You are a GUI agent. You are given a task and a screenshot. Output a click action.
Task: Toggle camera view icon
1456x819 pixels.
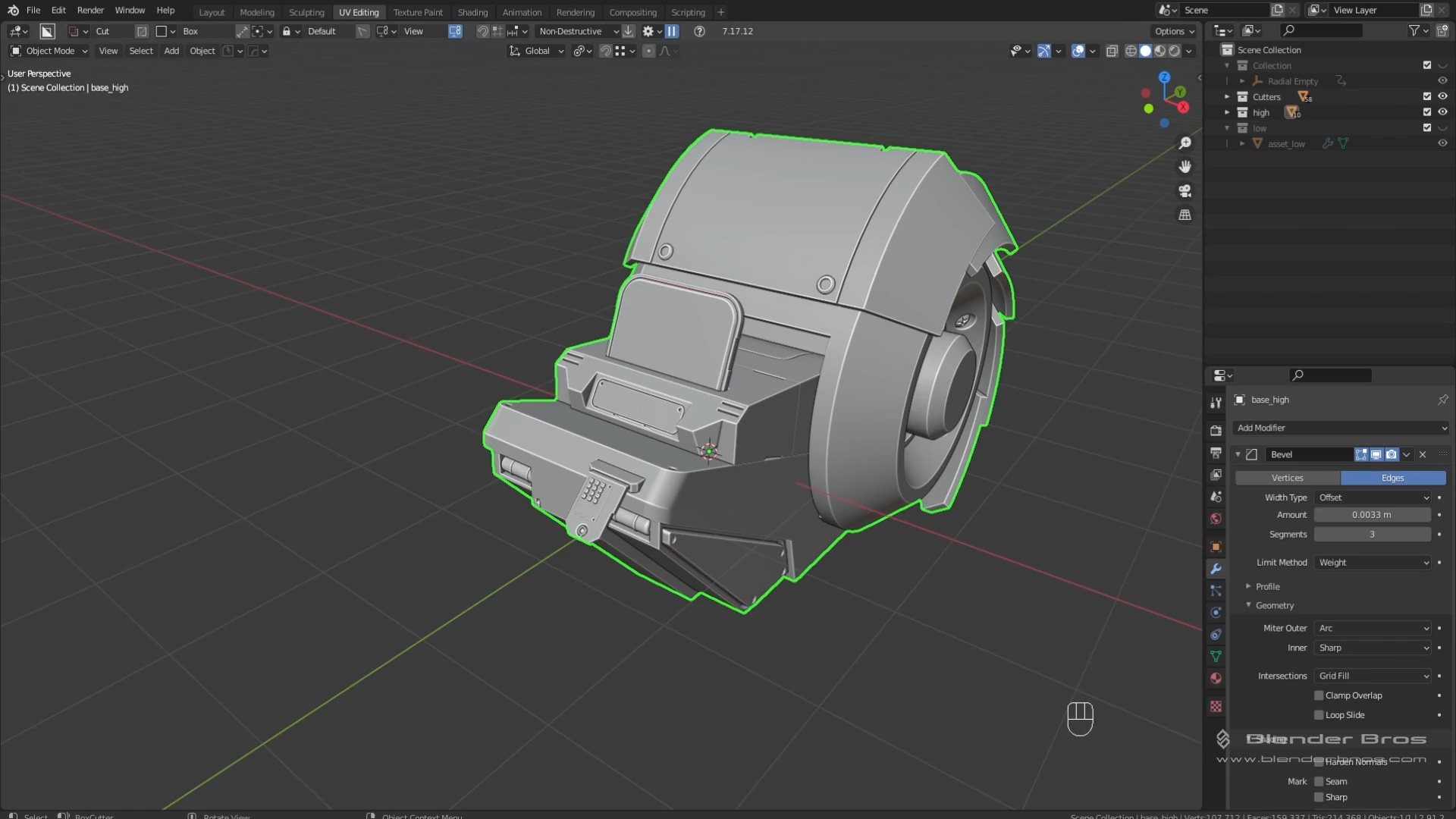(1185, 191)
